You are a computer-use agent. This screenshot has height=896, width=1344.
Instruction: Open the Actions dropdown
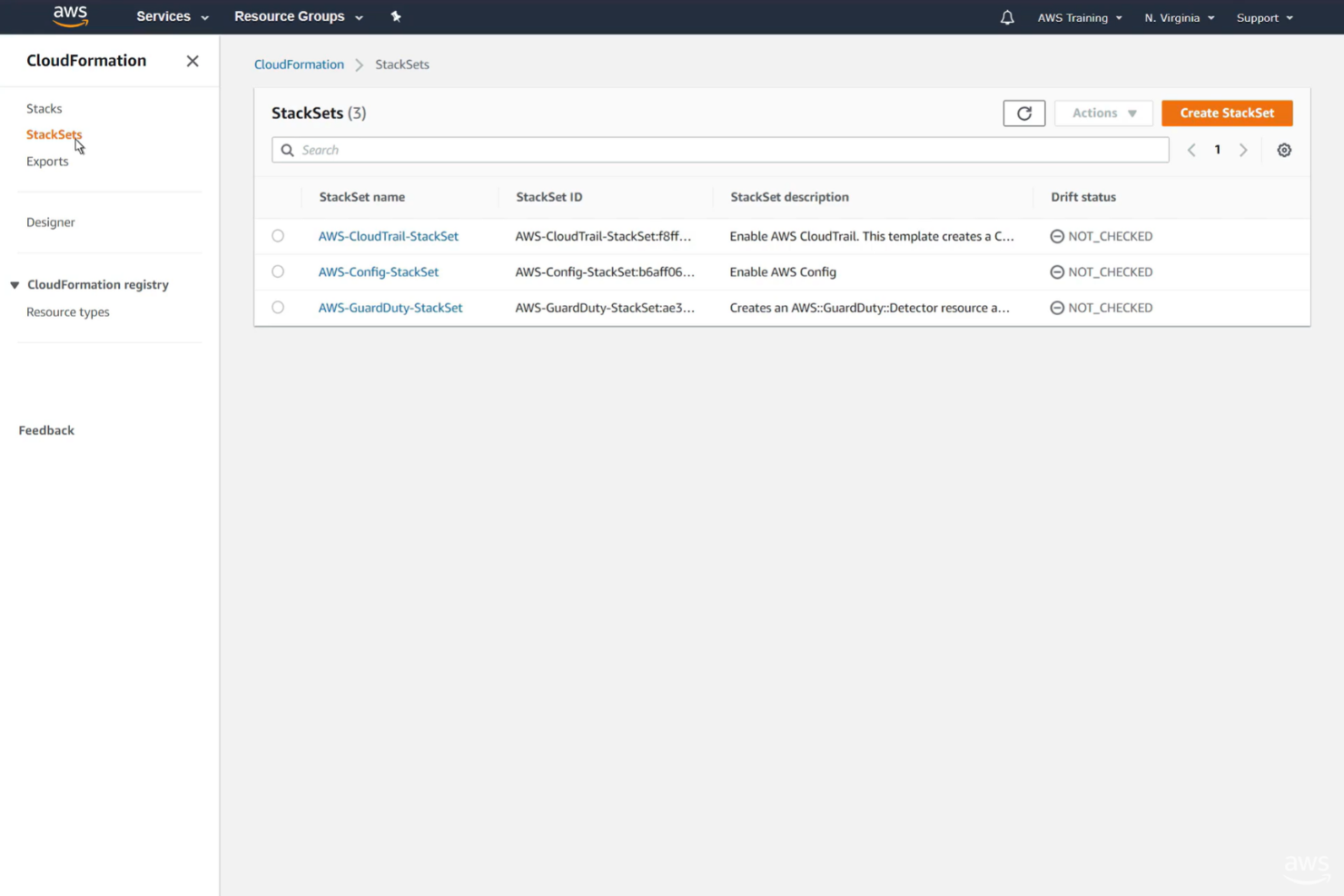(1103, 113)
